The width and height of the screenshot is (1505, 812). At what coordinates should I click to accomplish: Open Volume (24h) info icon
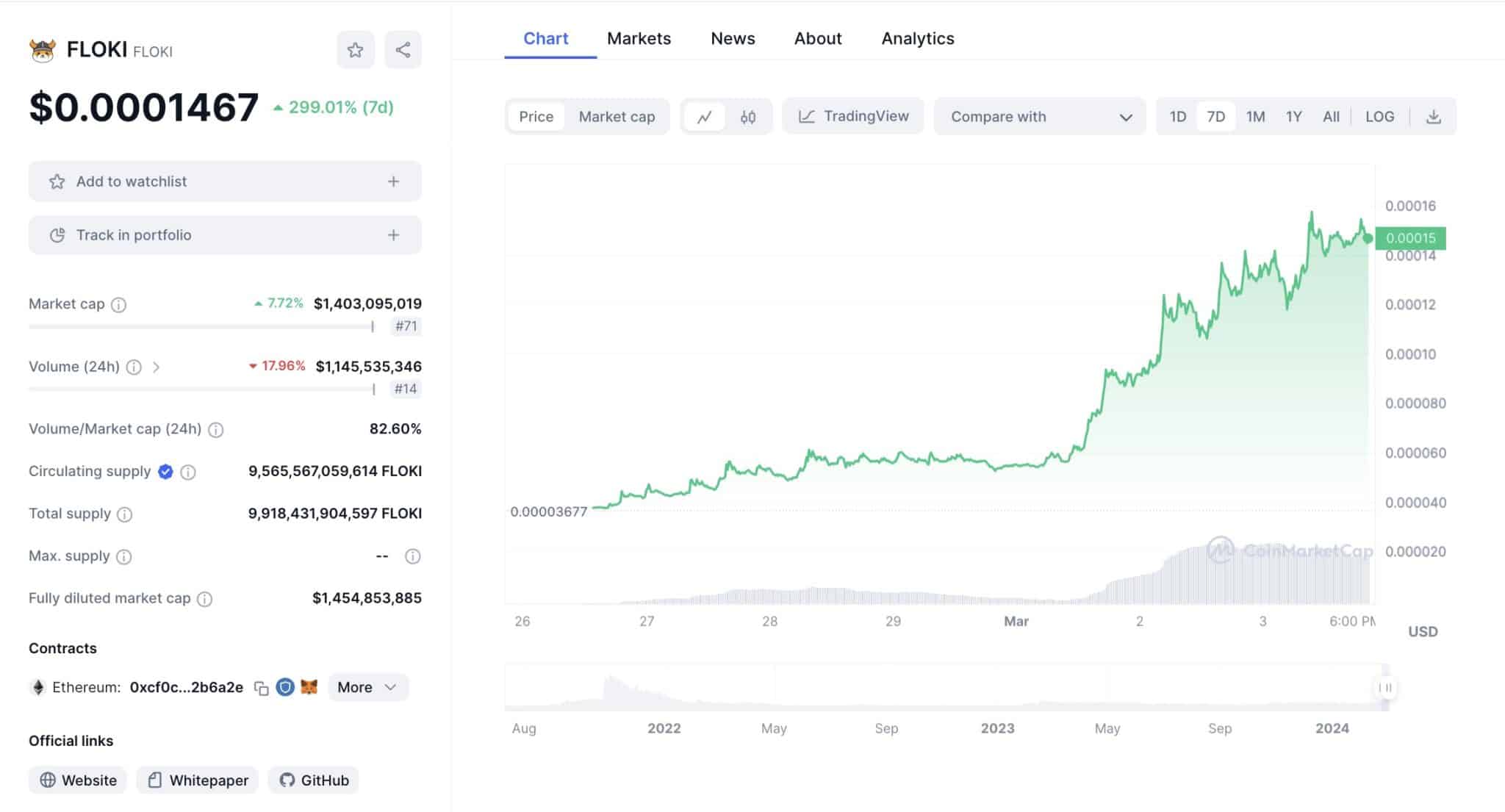134,367
